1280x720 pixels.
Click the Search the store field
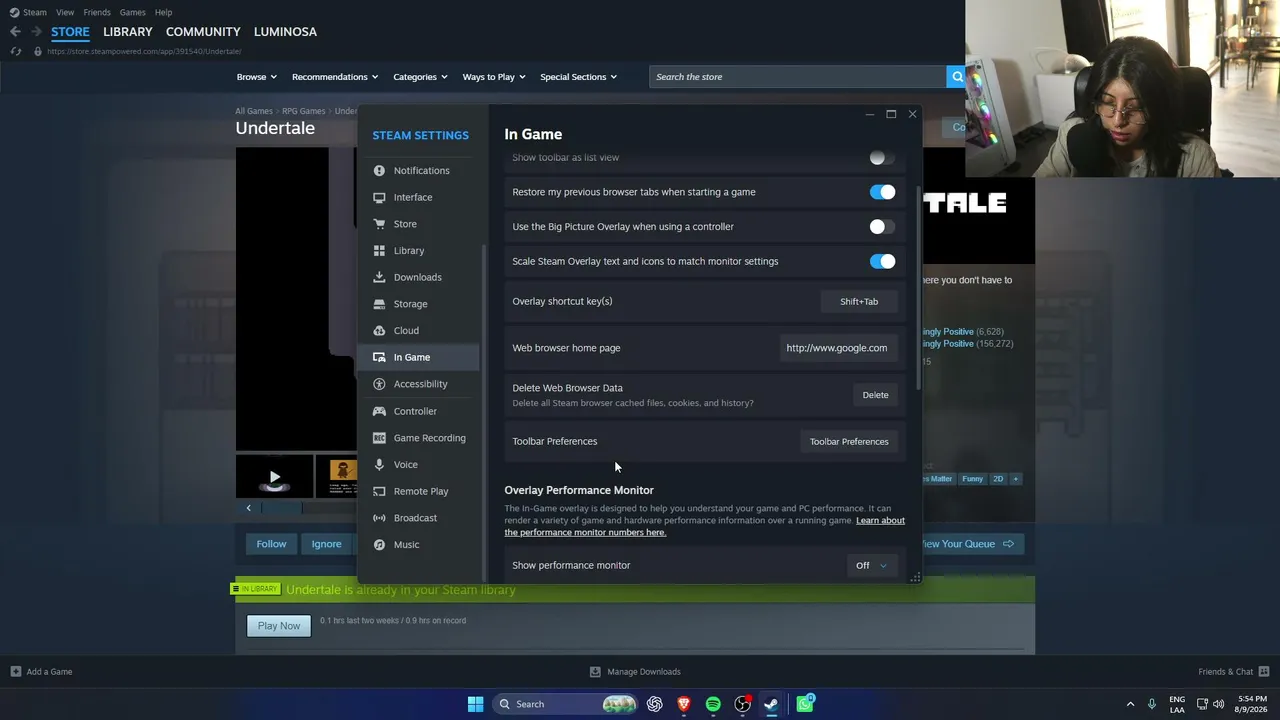coord(798,77)
